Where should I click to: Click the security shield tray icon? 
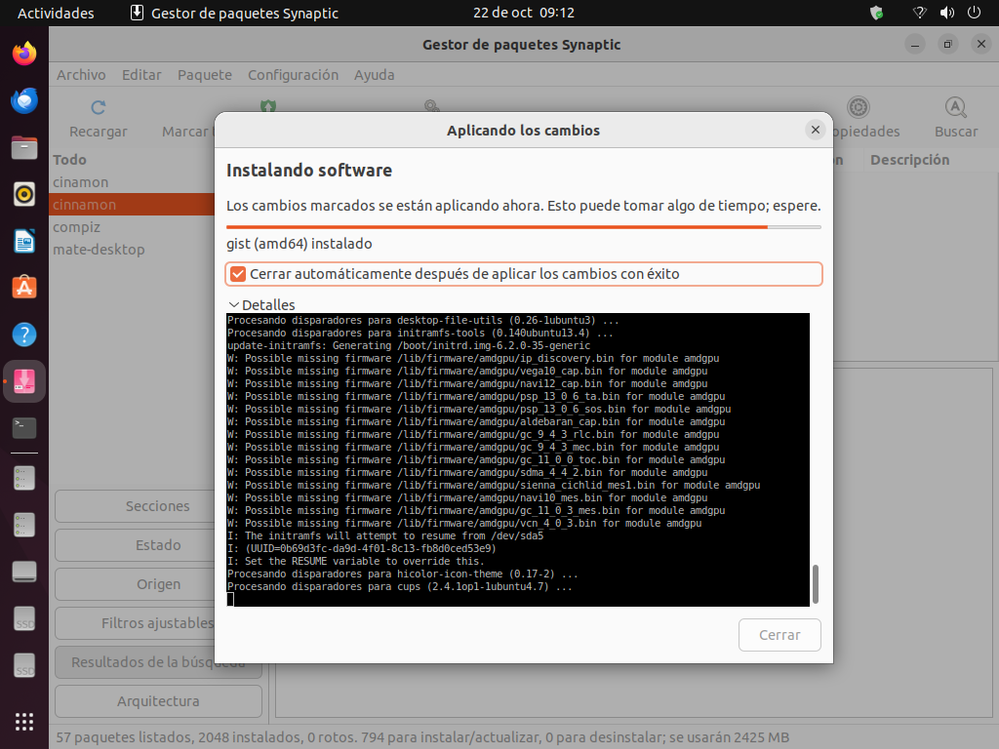877,13
